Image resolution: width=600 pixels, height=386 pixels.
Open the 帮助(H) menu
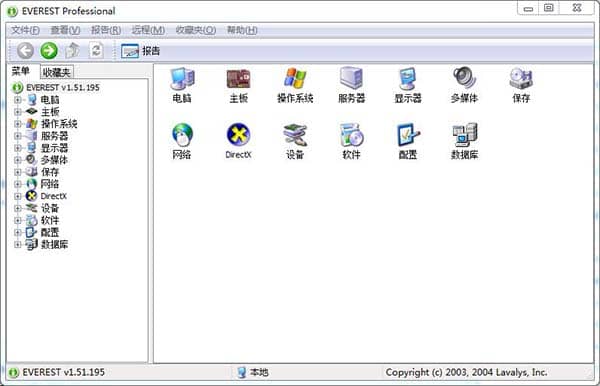point(242,30)
